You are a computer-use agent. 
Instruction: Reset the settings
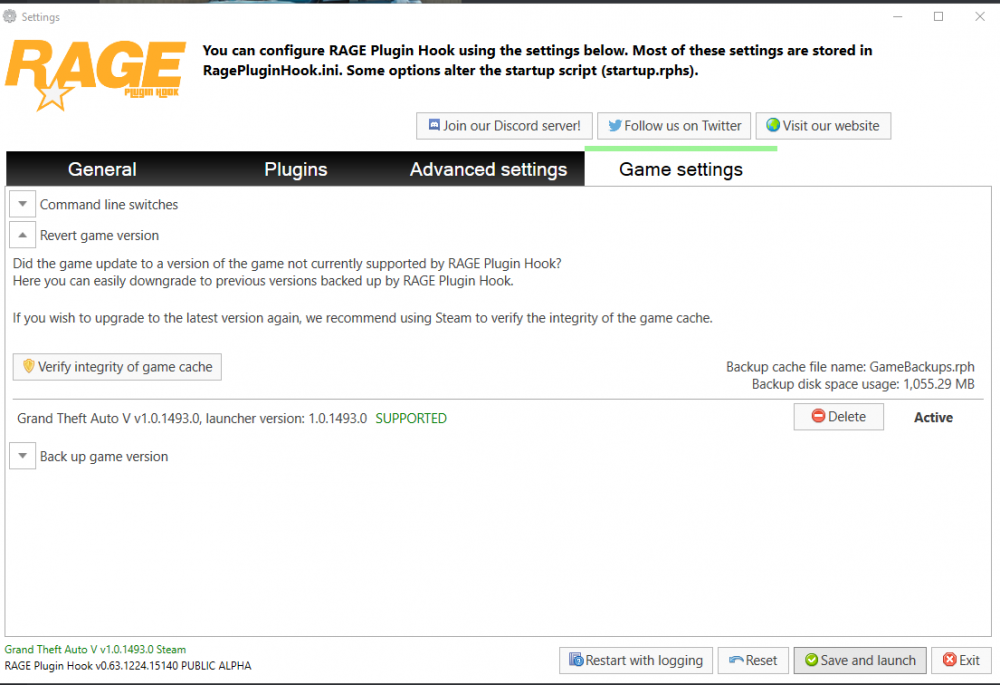pyautogui.click(x=753, y=660)
